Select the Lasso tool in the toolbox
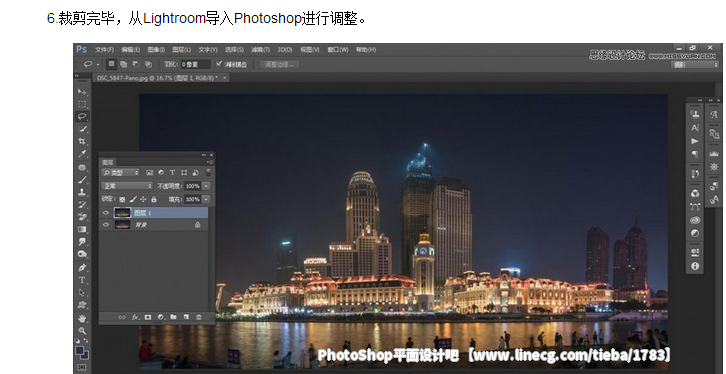The height and width of the screenshot is (374, 726). (82, 116)
